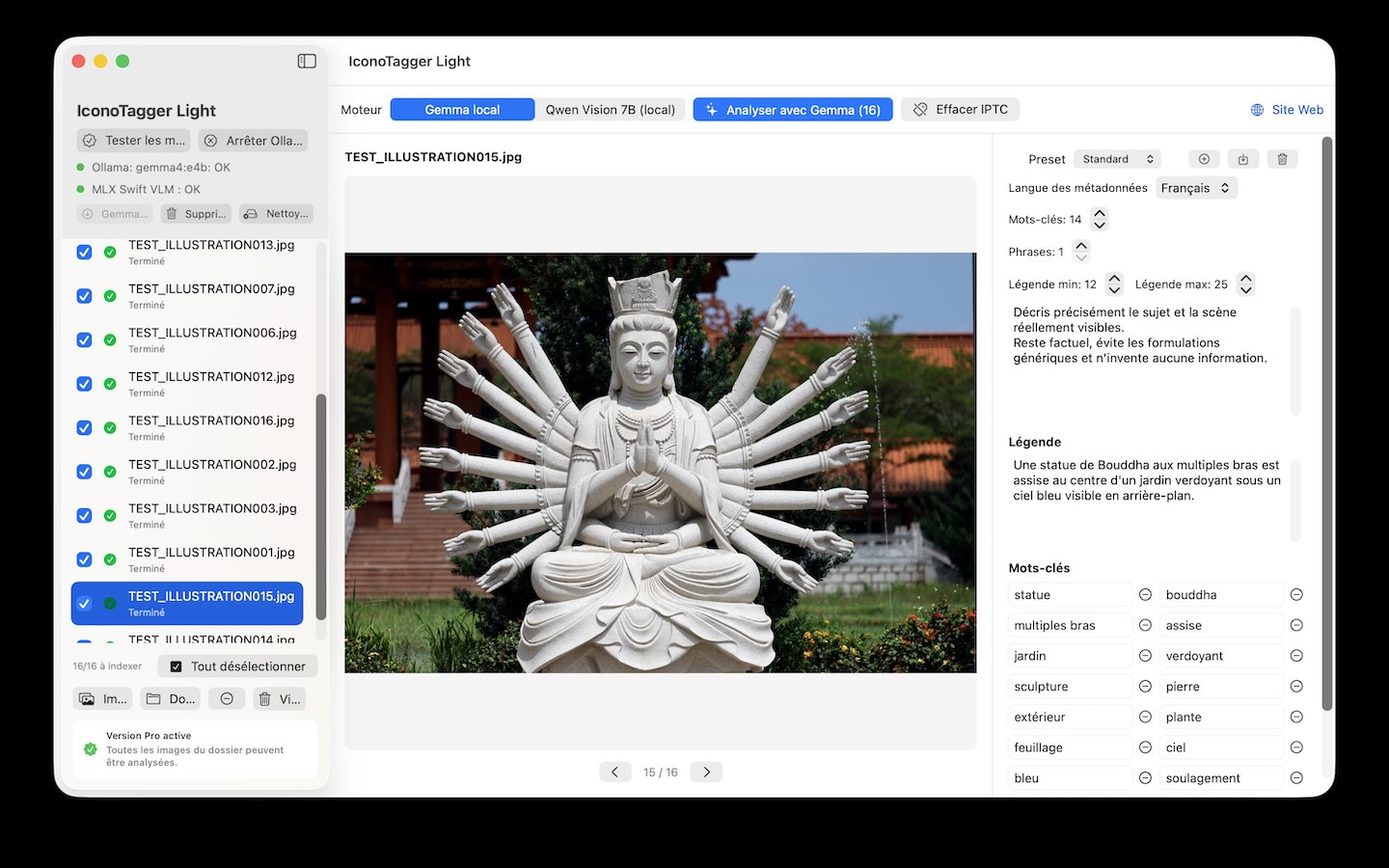Select TEST_ILLUSTRATION001.jpg in the list
This screenshot has height=868, width=1389.
click(187, 559)
